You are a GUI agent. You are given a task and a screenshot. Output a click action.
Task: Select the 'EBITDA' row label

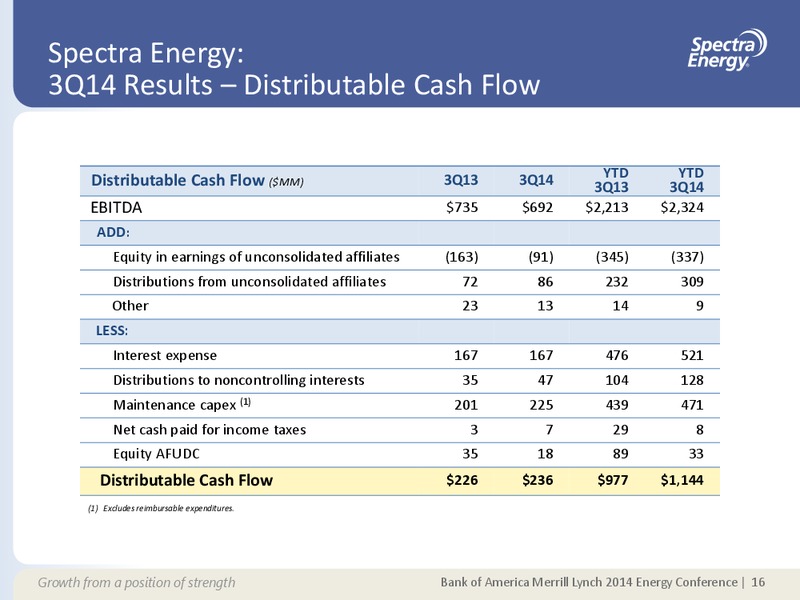point(116,208)
